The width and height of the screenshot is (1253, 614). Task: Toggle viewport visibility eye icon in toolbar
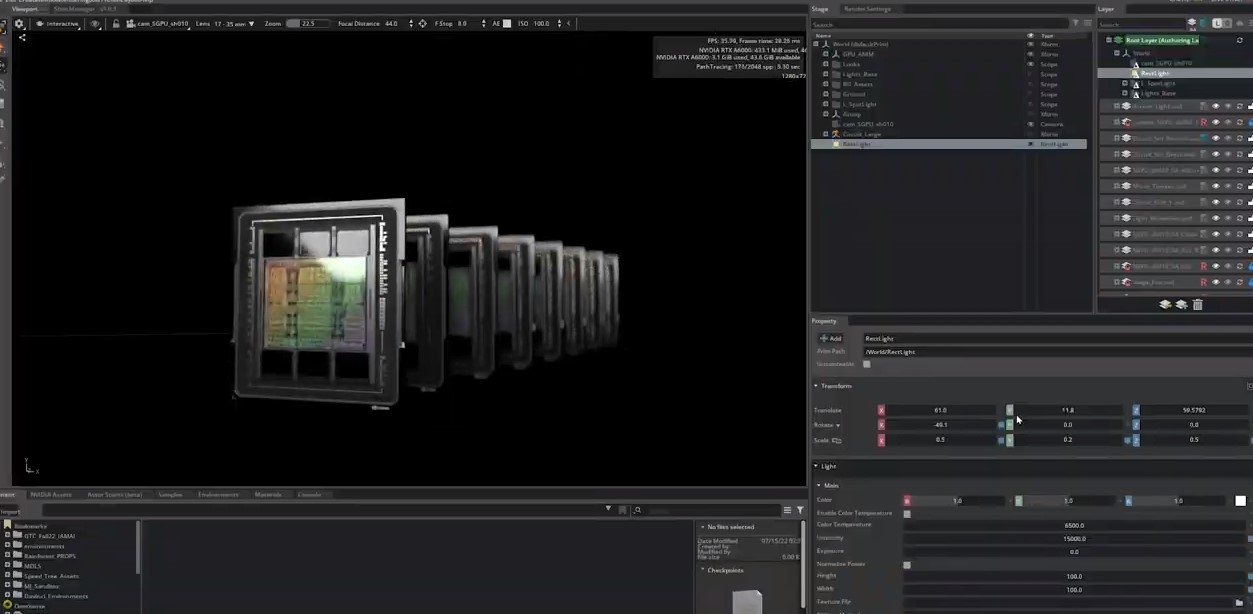[95, 23]
